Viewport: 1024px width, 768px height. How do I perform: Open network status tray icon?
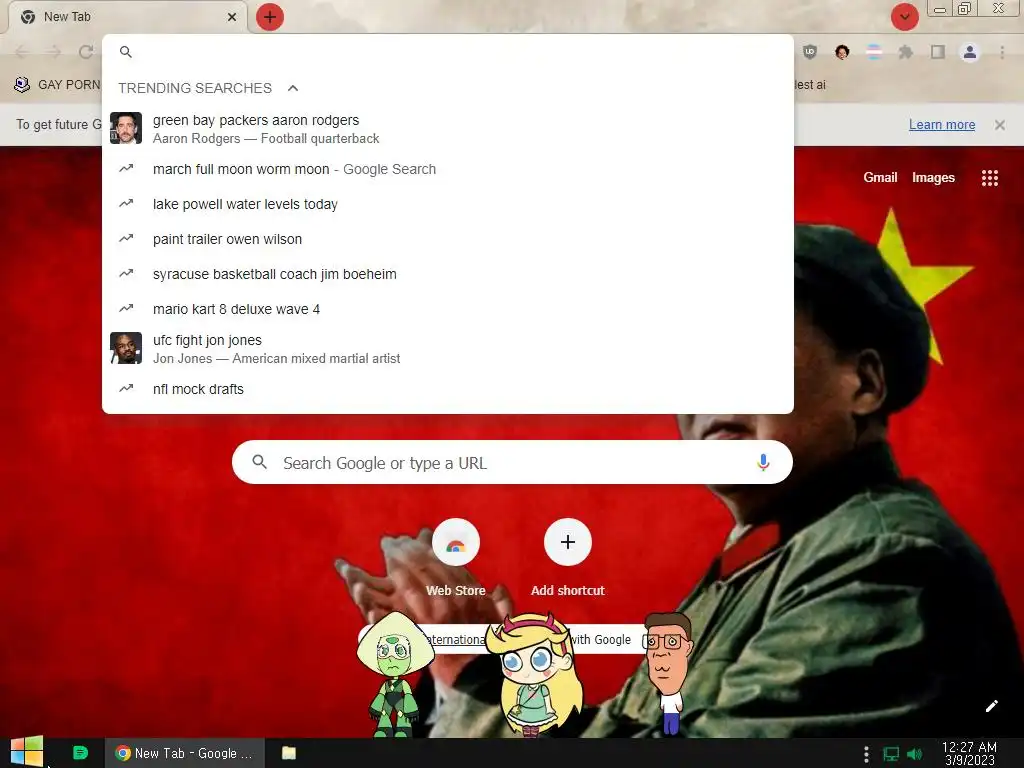point(891,754)
